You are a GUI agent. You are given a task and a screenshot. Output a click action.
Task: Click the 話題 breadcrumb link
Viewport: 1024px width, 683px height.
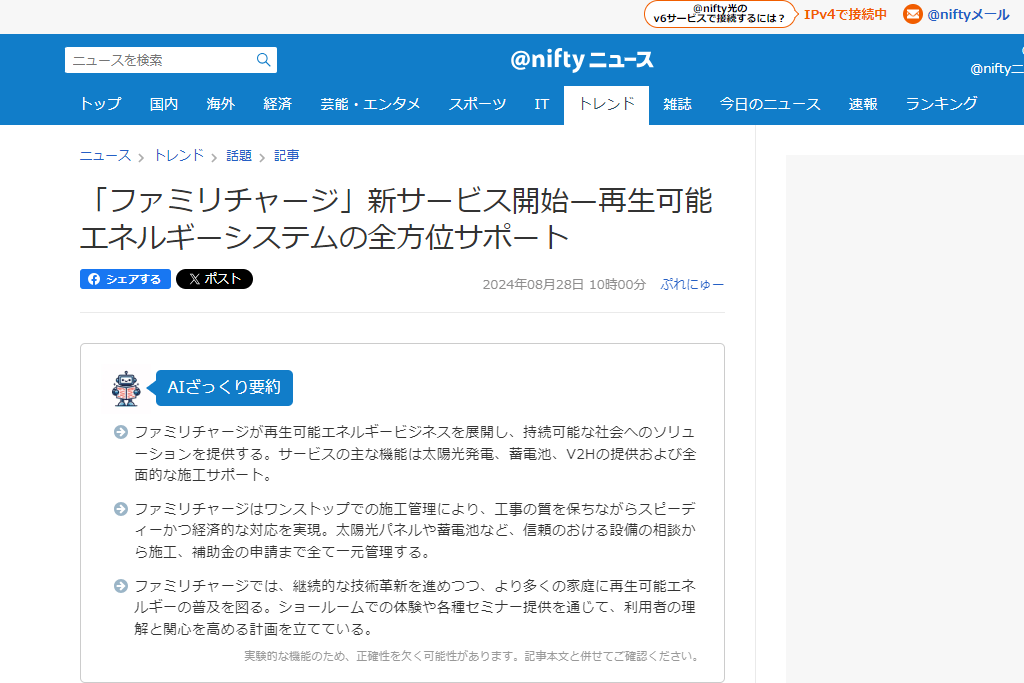pyautogui.click(x=239, y=155)
